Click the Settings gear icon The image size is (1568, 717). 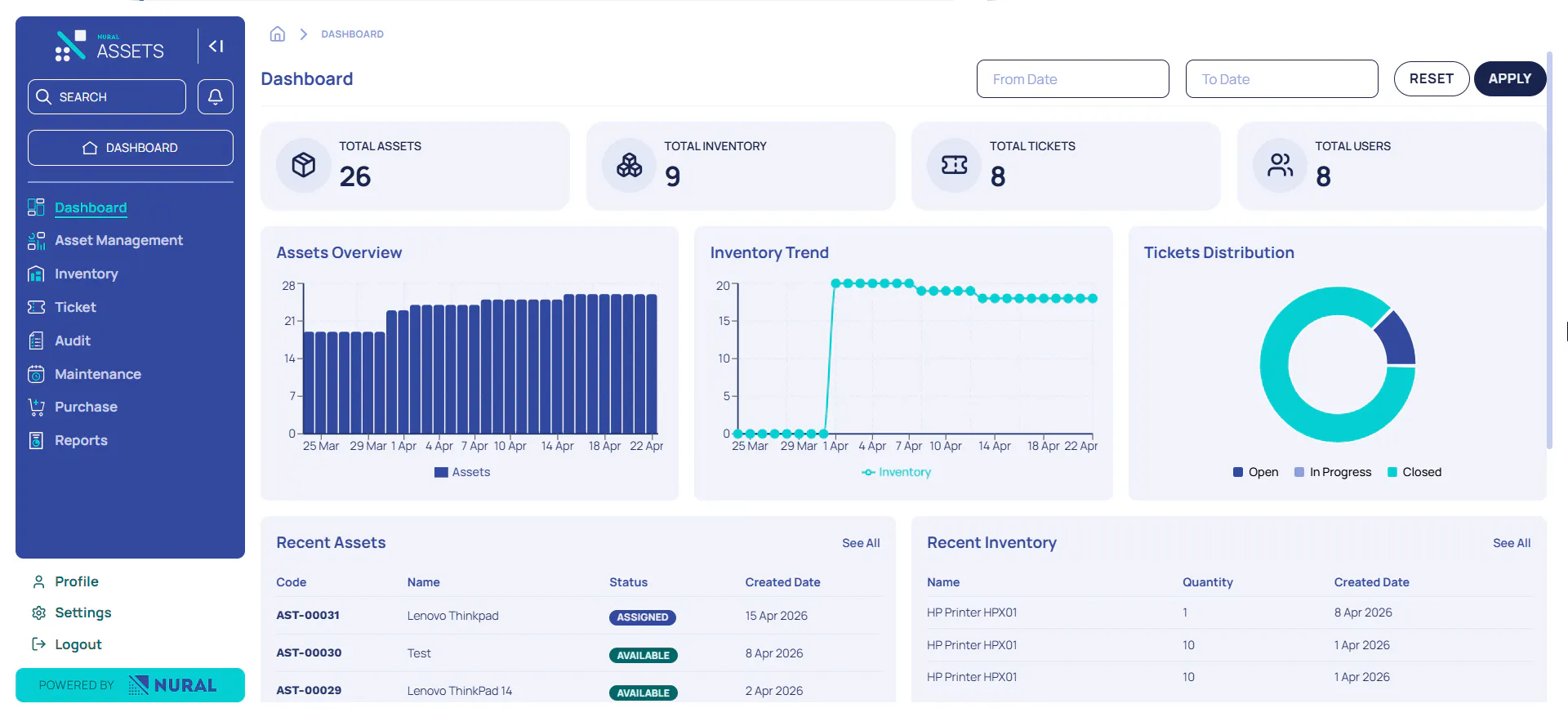pos(38,612)
